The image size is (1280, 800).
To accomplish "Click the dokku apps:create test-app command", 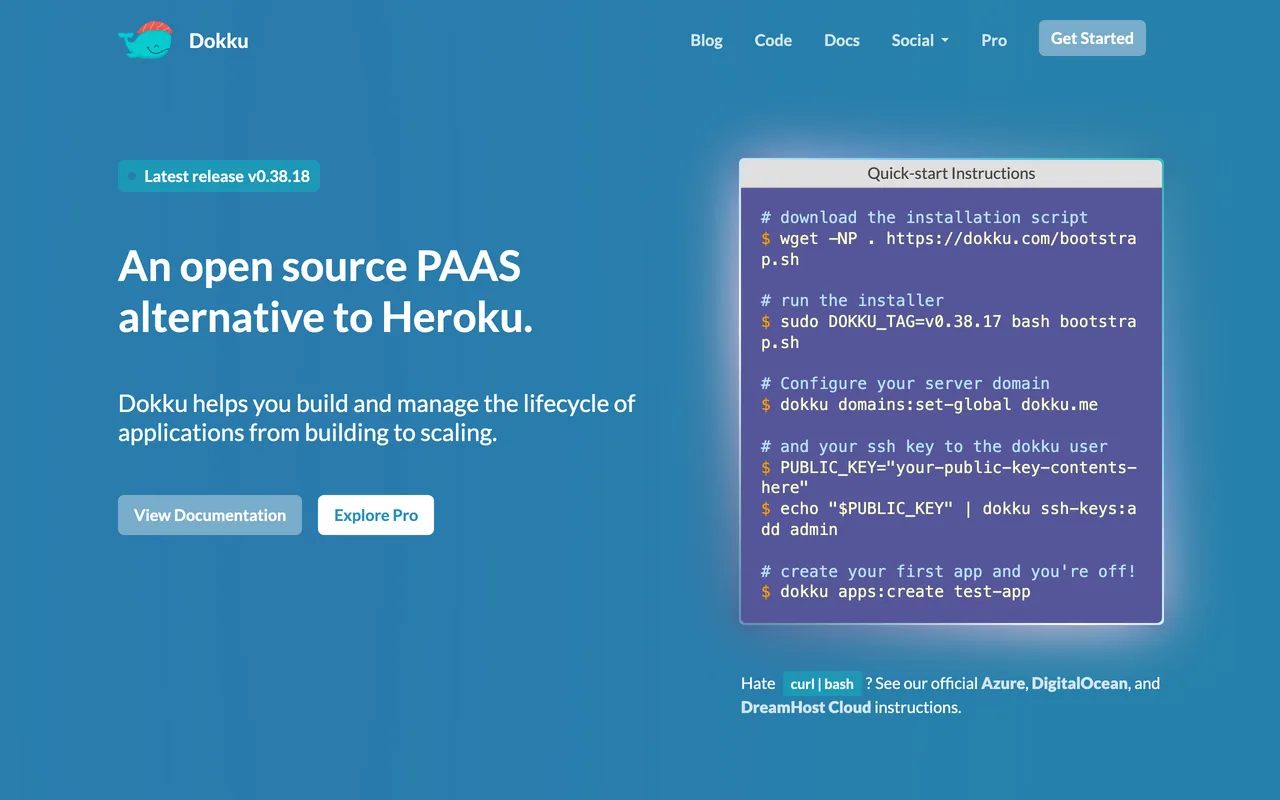I will point(895,592).
